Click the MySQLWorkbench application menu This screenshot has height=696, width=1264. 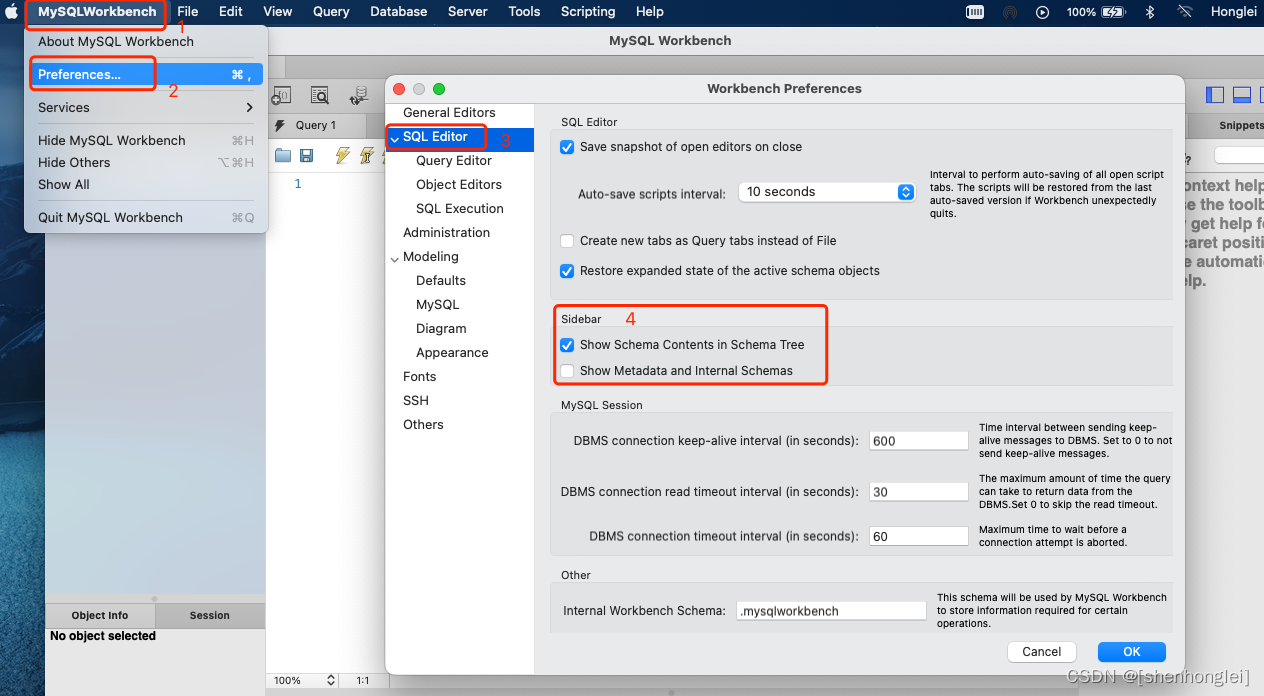(97, 12)
